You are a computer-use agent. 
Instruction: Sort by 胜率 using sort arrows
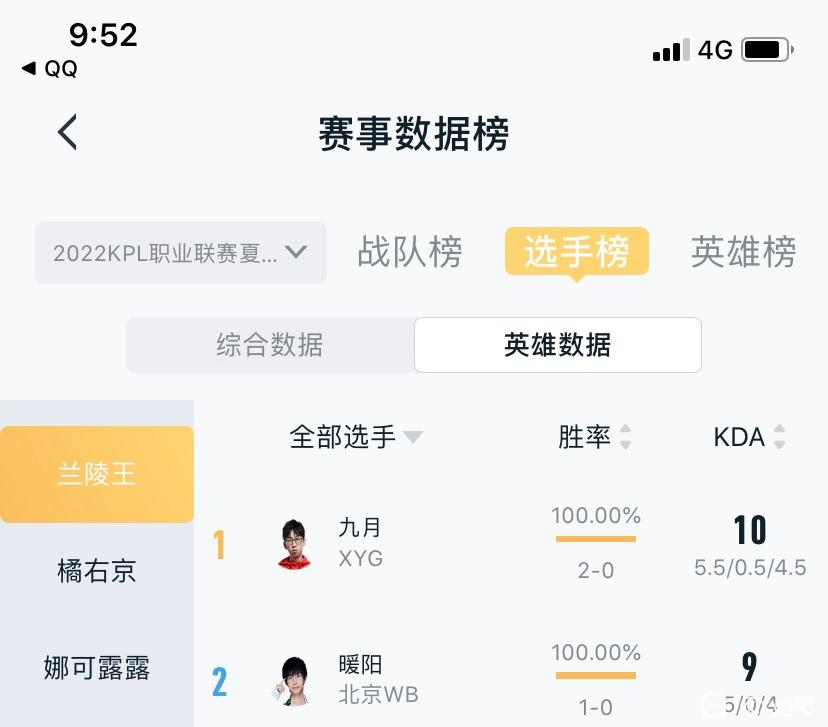[625, 437]
